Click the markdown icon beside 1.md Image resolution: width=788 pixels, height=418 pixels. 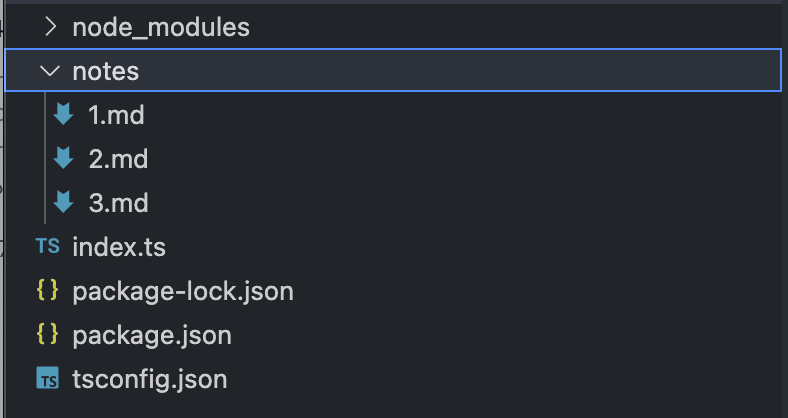pos(64,115)
